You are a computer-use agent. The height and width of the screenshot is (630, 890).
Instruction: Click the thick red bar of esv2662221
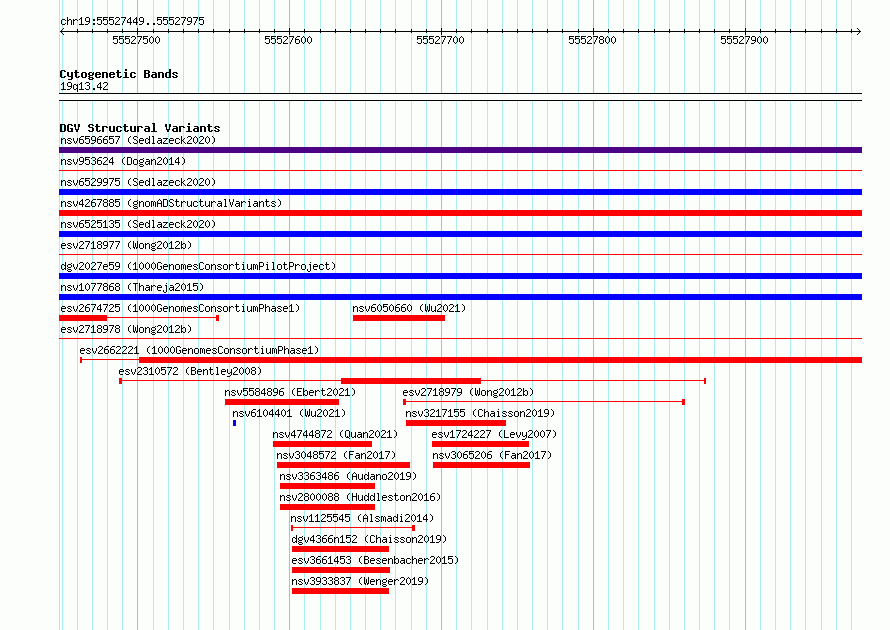click(x=501, y=360)
